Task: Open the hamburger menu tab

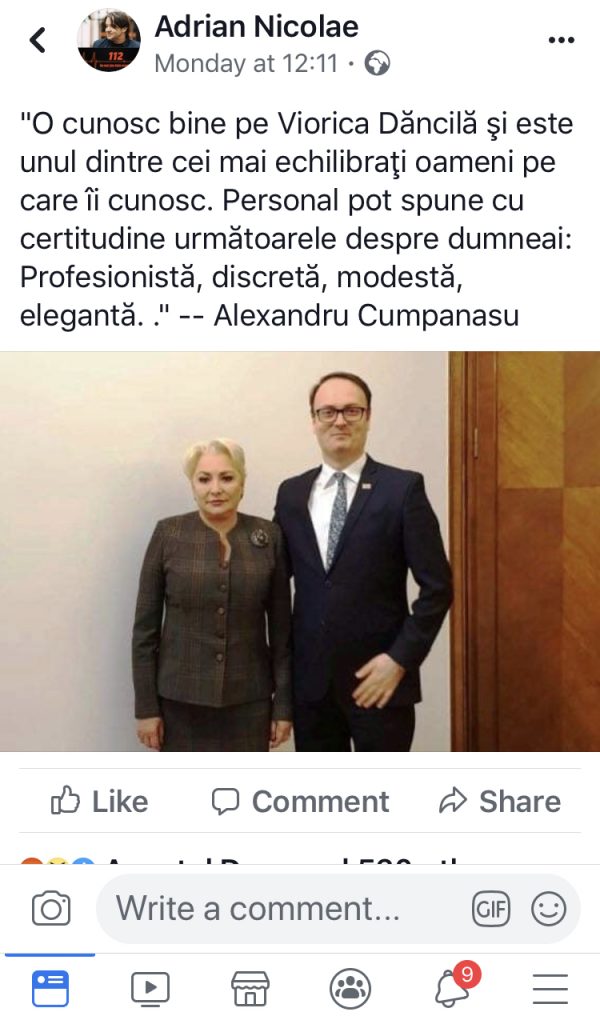Action: (550, 989)
